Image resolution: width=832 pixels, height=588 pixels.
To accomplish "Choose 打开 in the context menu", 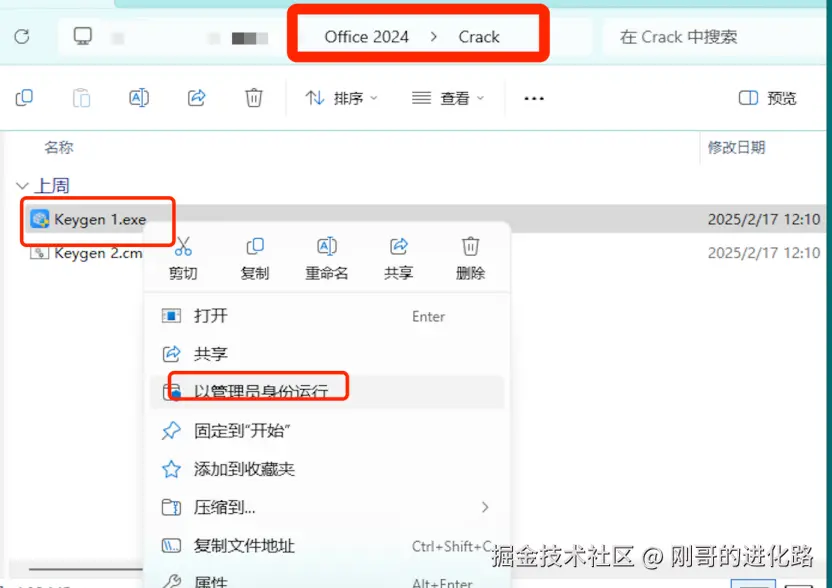I will (327, 316).
